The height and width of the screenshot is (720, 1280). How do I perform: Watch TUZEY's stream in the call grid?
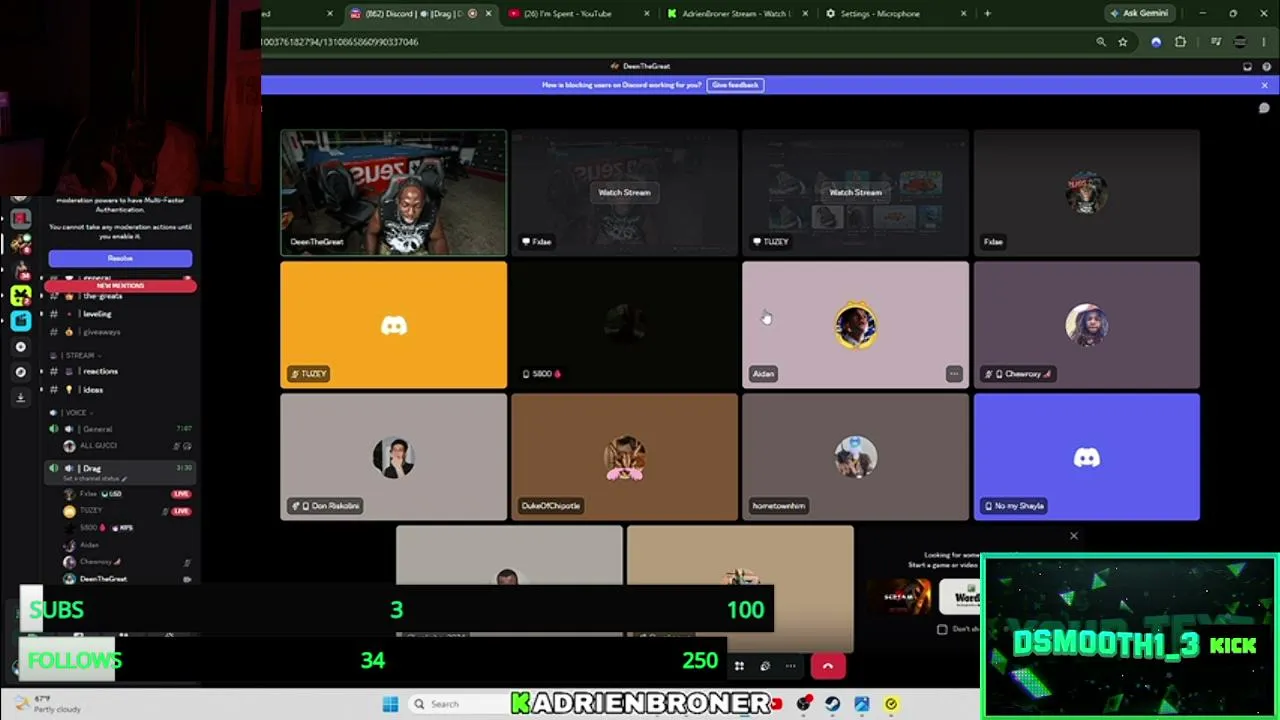tap(855, 192)
